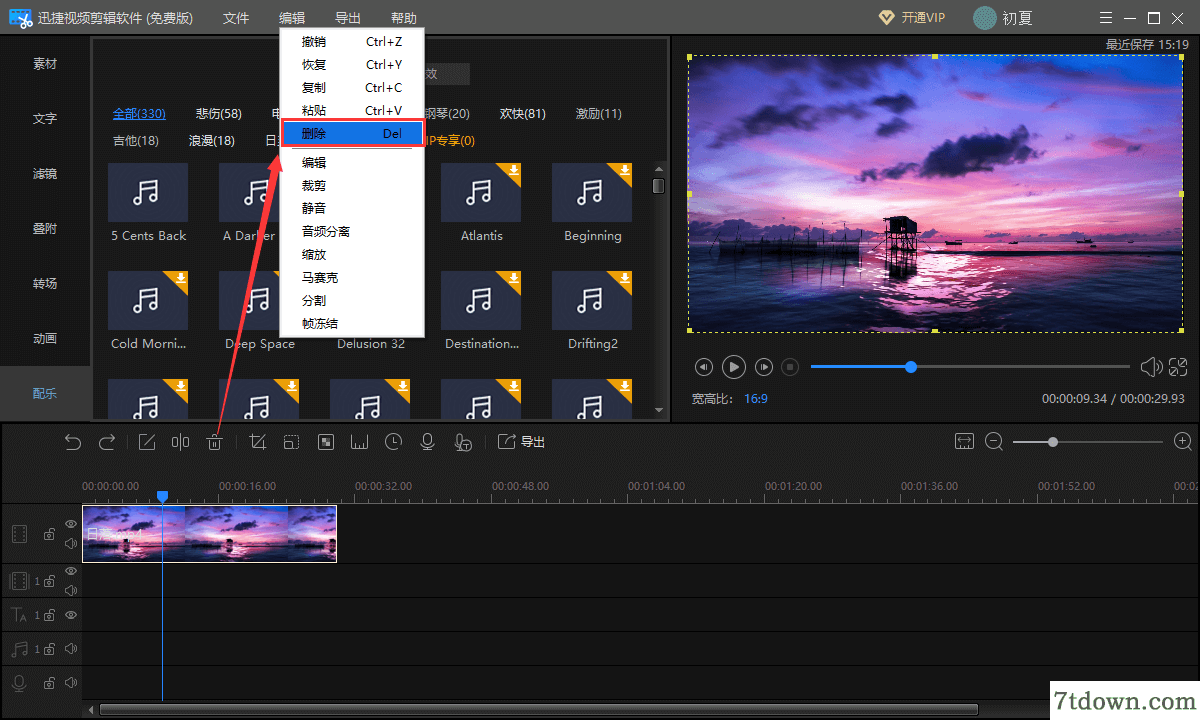Image resolution: width=1200 pixels, height=720 pixels.
Task: Download the Beginning music track
Action: click(x=624, y=171)
